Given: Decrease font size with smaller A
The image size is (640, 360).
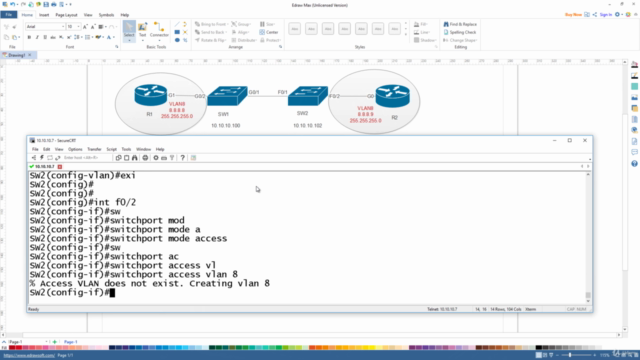Looking at the screenshot, I should pos(93,27).
